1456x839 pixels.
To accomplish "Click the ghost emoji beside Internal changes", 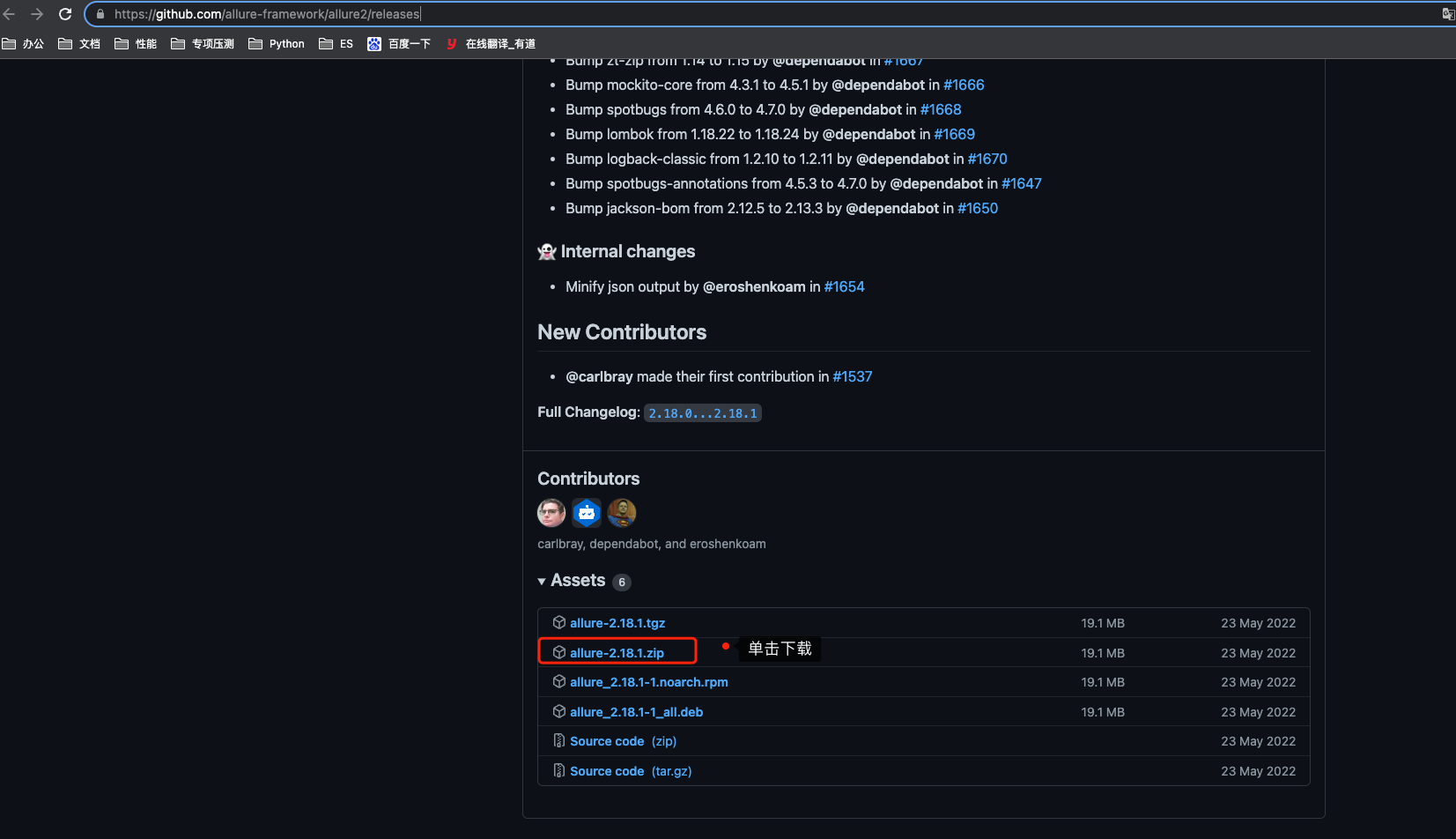I will click(547, 252).
